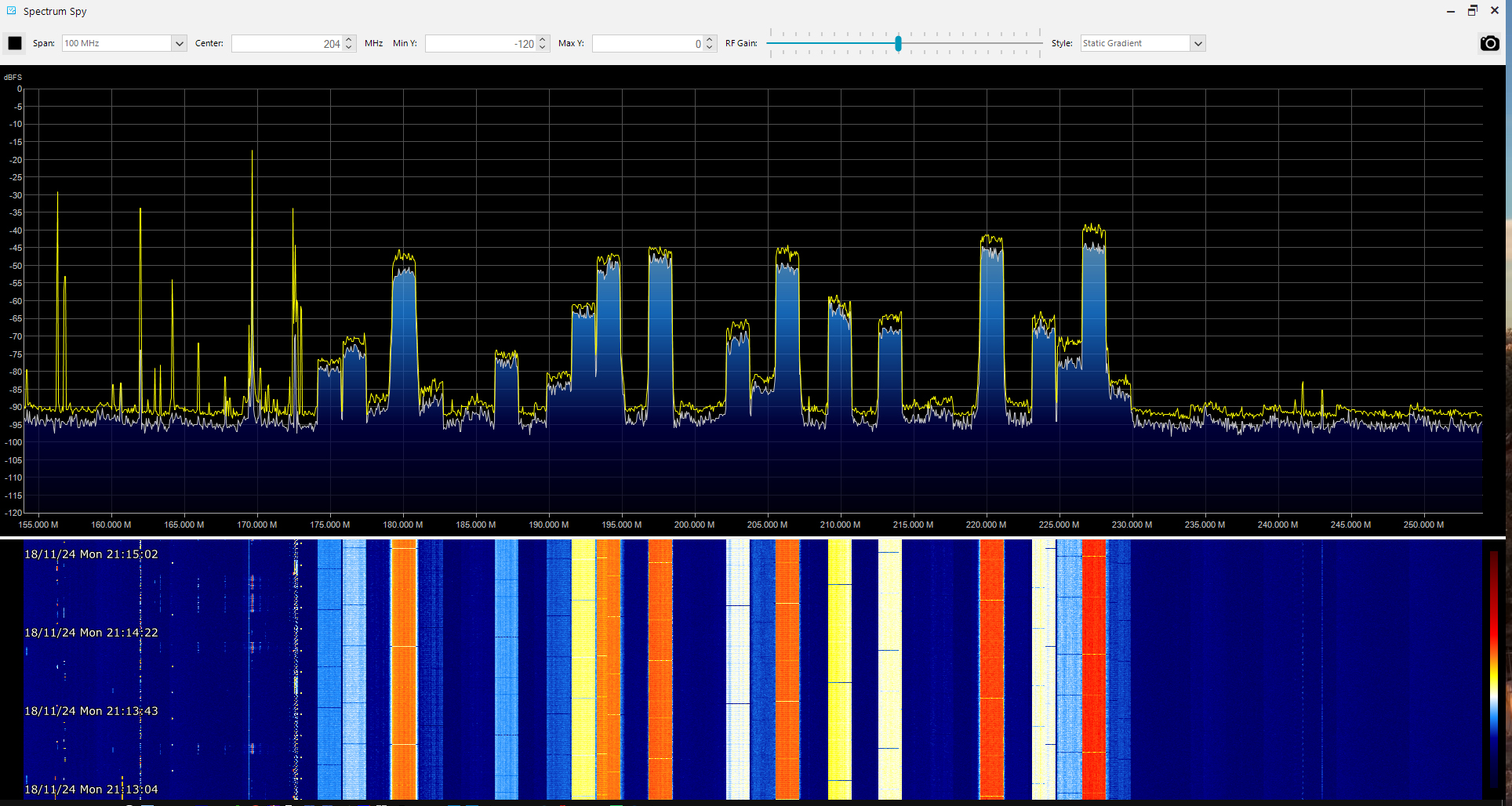Click the -50 dBFS axis label
Screen dimensions: 1512x806
pyautogui.click(x=16, y=266)
